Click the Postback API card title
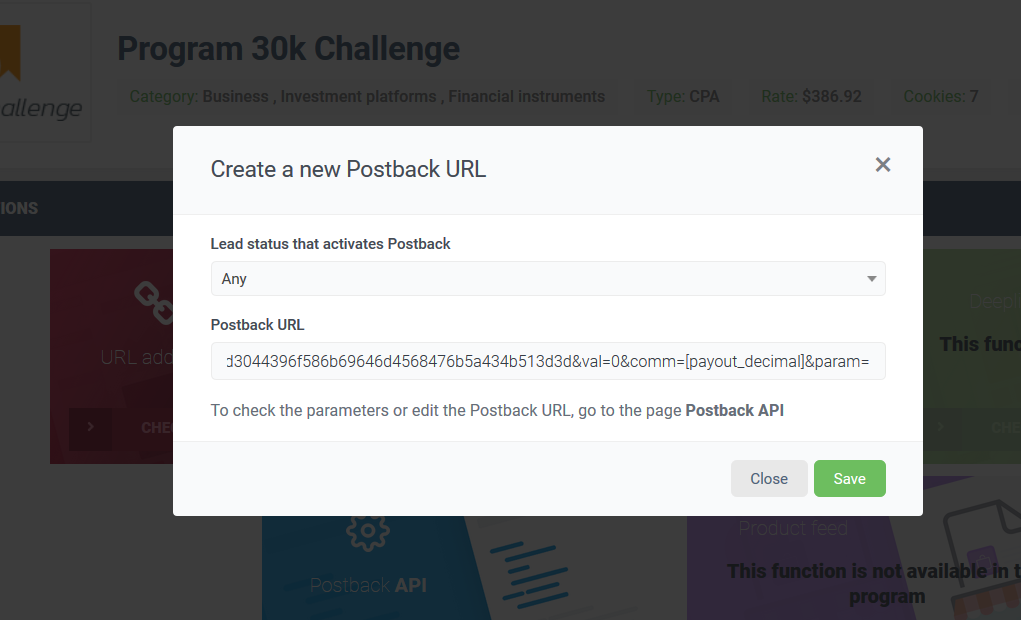Image resolution: width=1021 pixels, height=620 pixels. 368,585
